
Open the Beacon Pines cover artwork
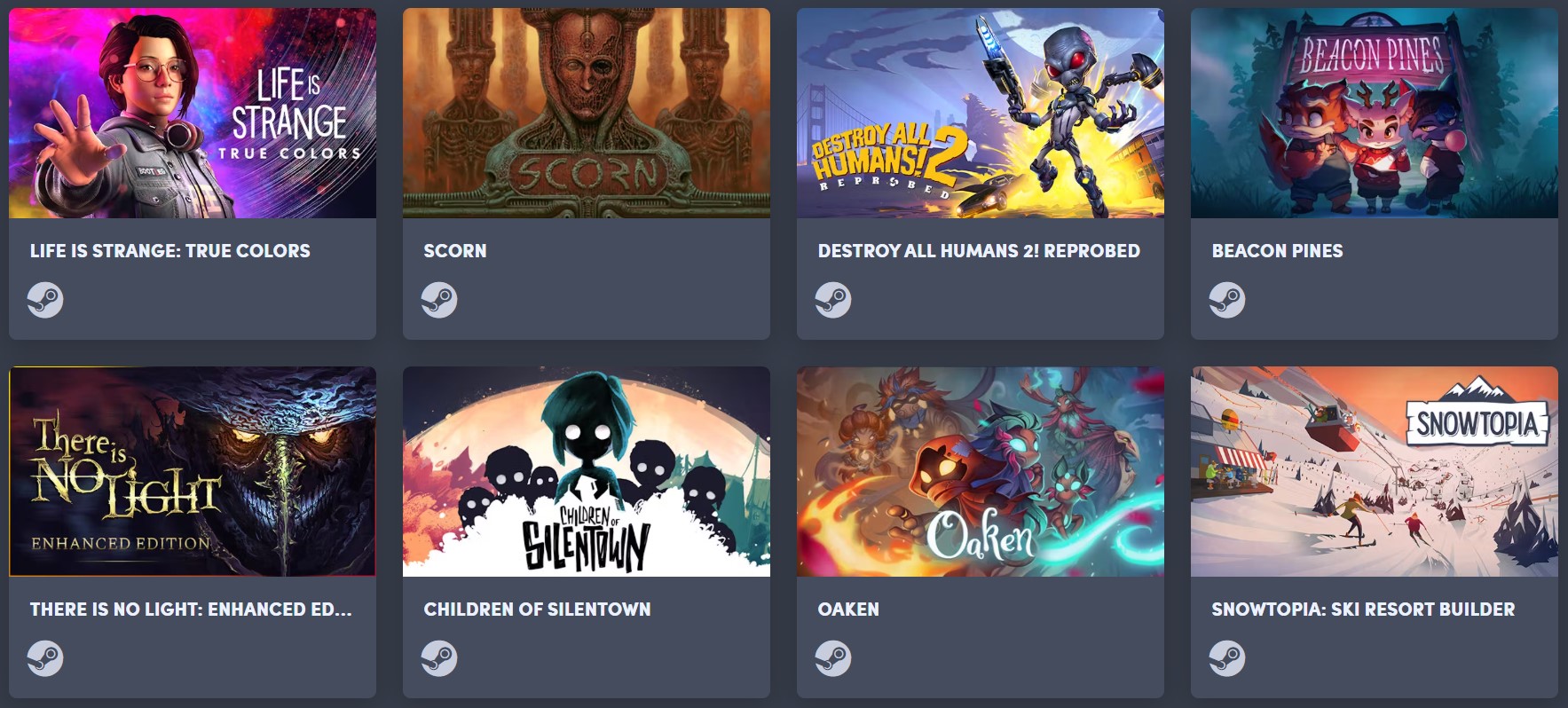click(1375, 114)
